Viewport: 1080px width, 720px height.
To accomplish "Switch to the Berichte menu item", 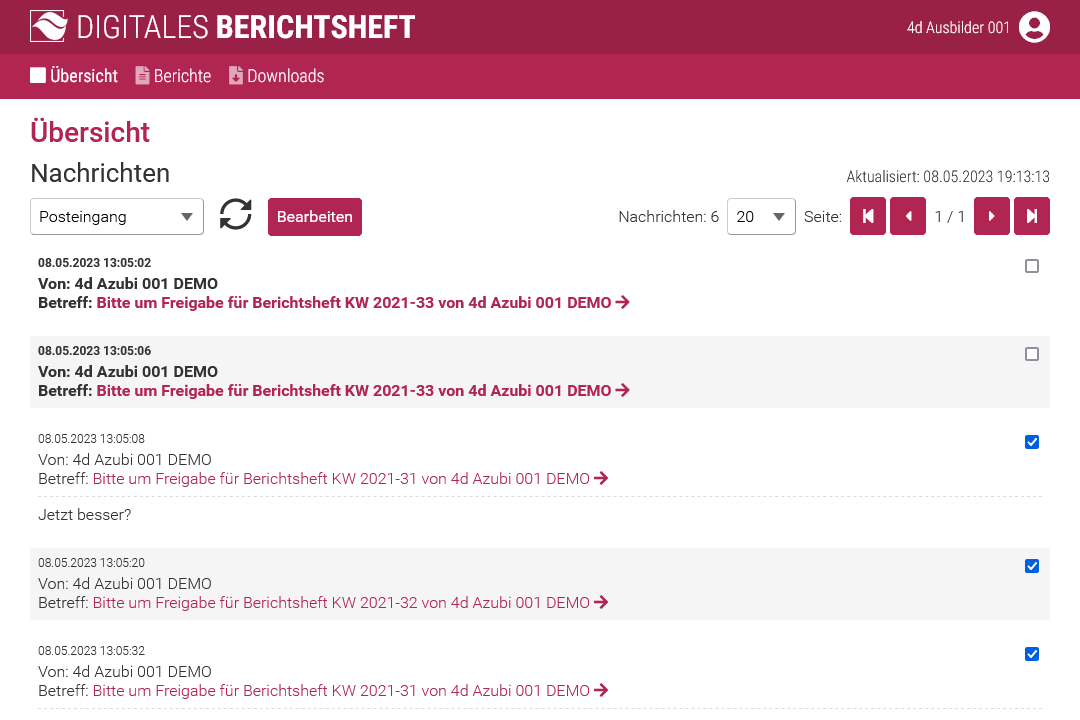I will tap(173, 76).
